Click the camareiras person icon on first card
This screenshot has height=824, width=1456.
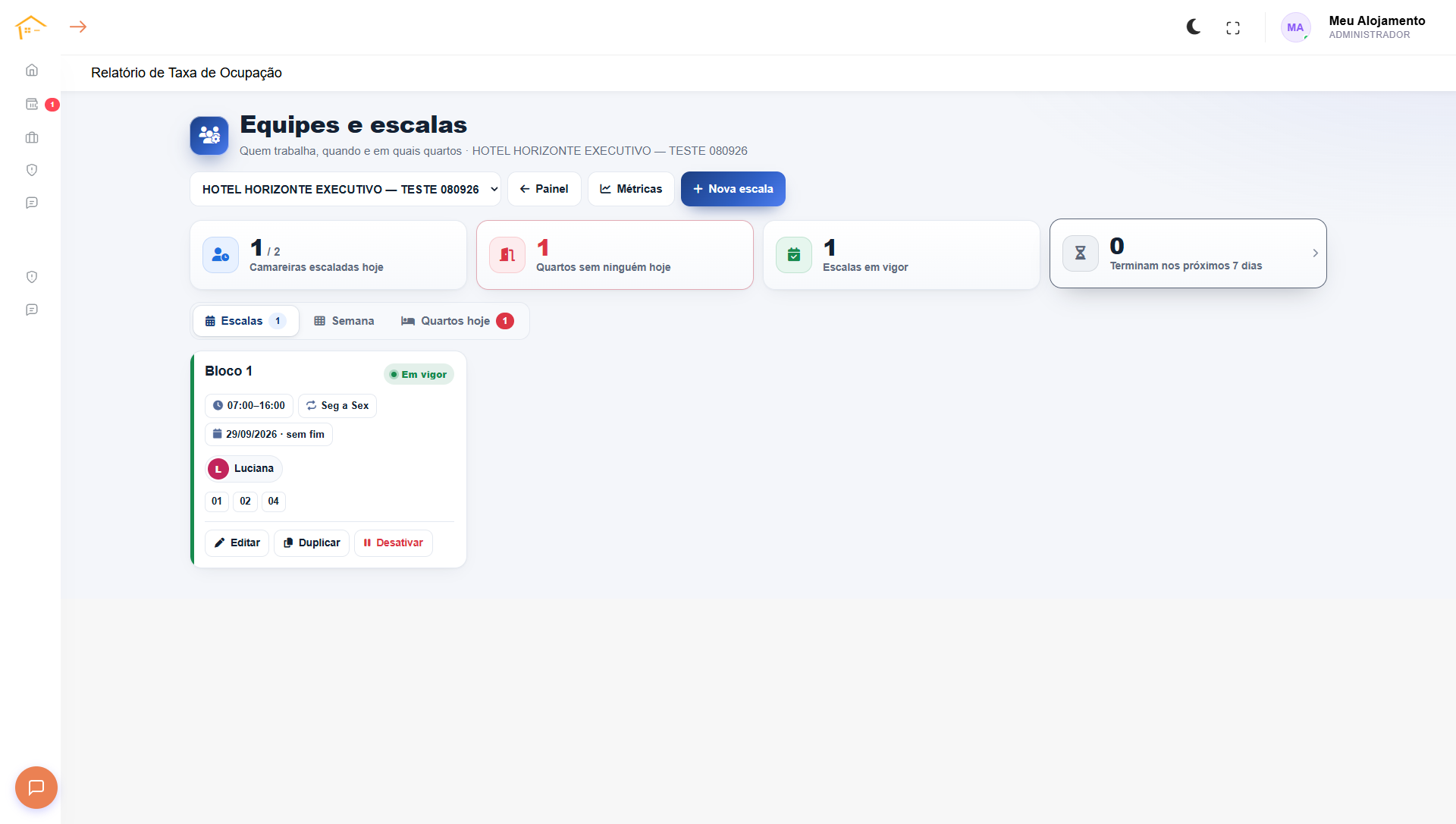221,255
